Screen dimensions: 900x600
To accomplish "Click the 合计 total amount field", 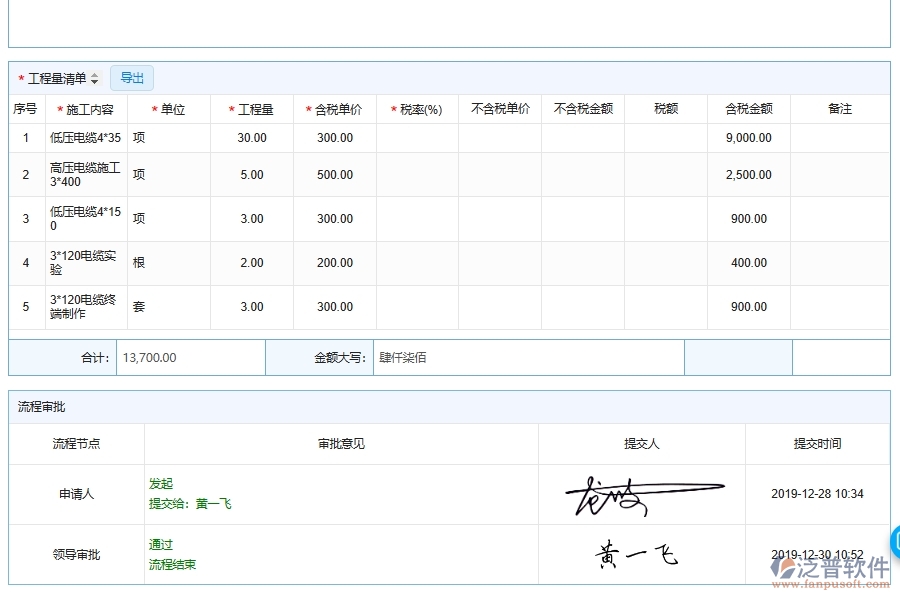I will (x=190, y=357).
